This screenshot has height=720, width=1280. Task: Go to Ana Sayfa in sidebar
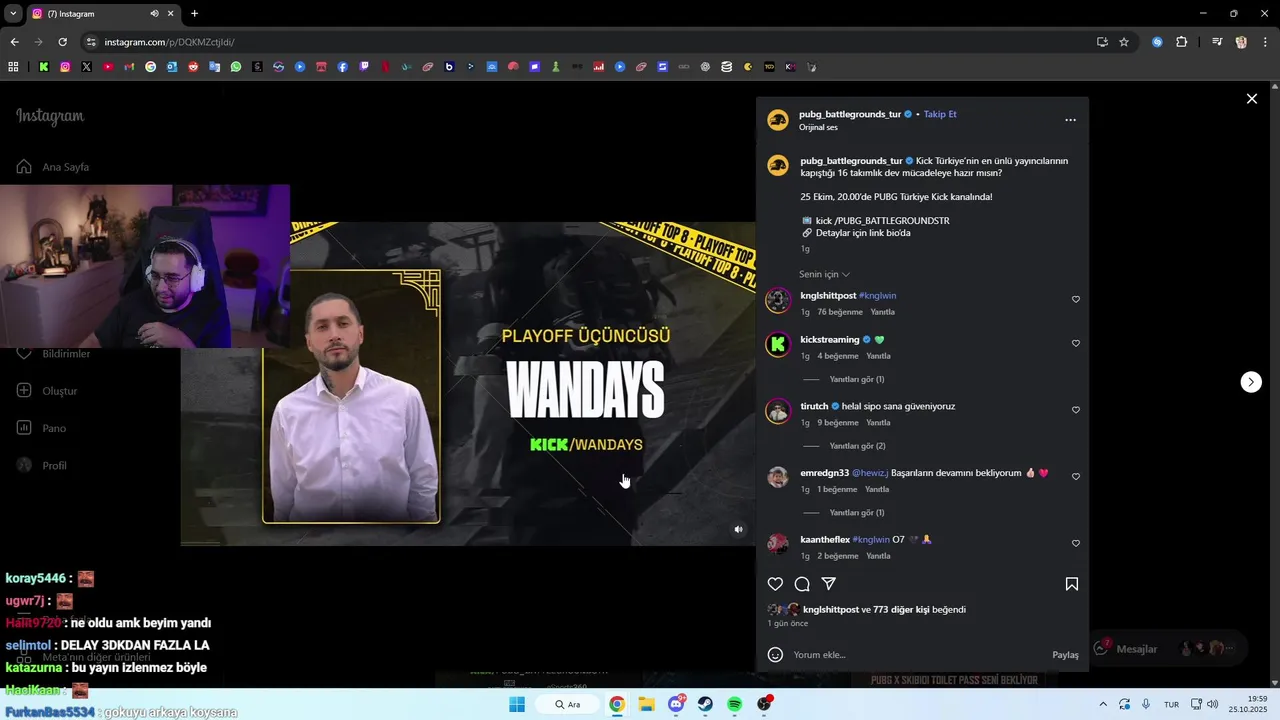point(53,167)
